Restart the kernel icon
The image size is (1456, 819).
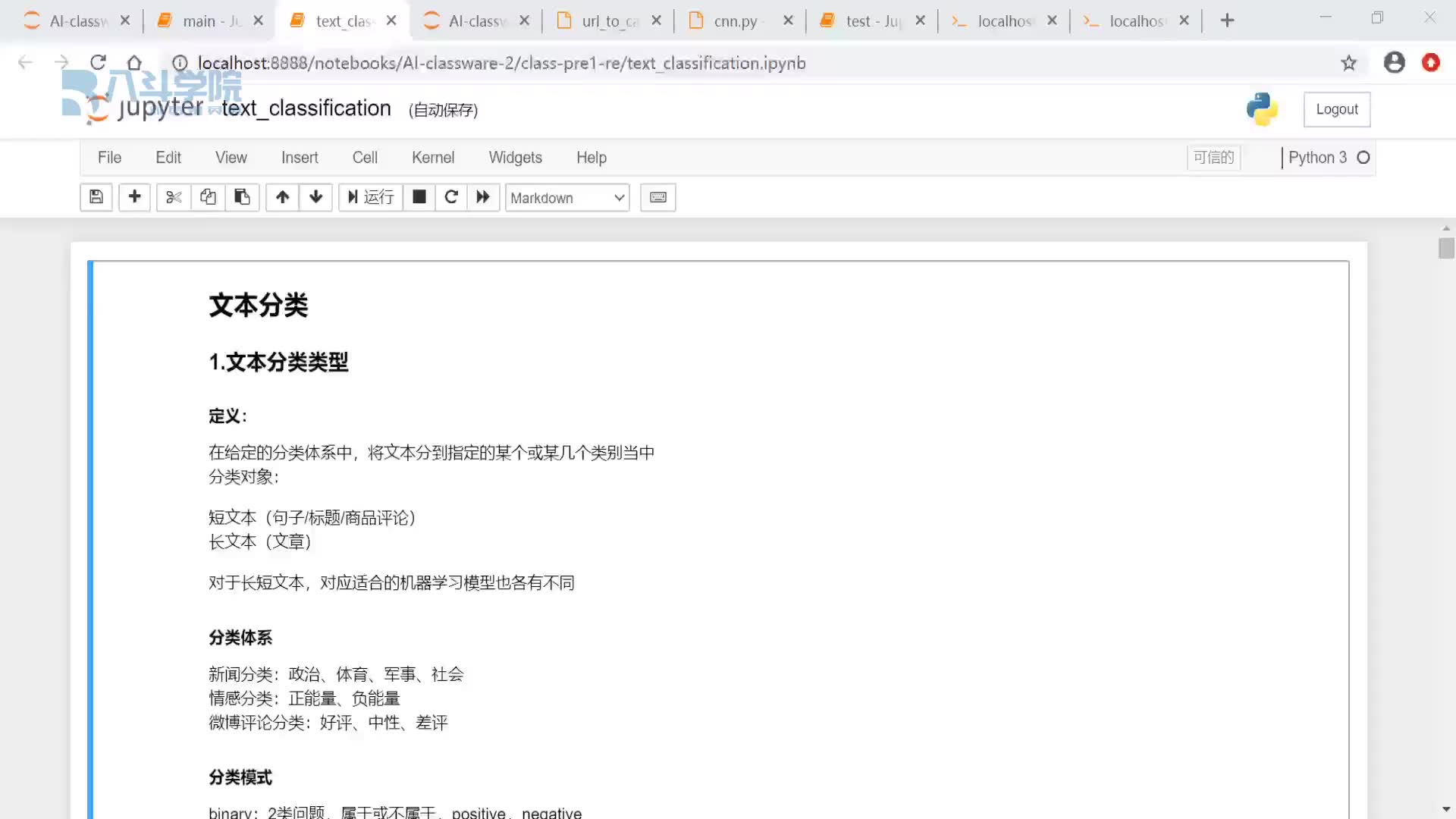coord(451,197)
